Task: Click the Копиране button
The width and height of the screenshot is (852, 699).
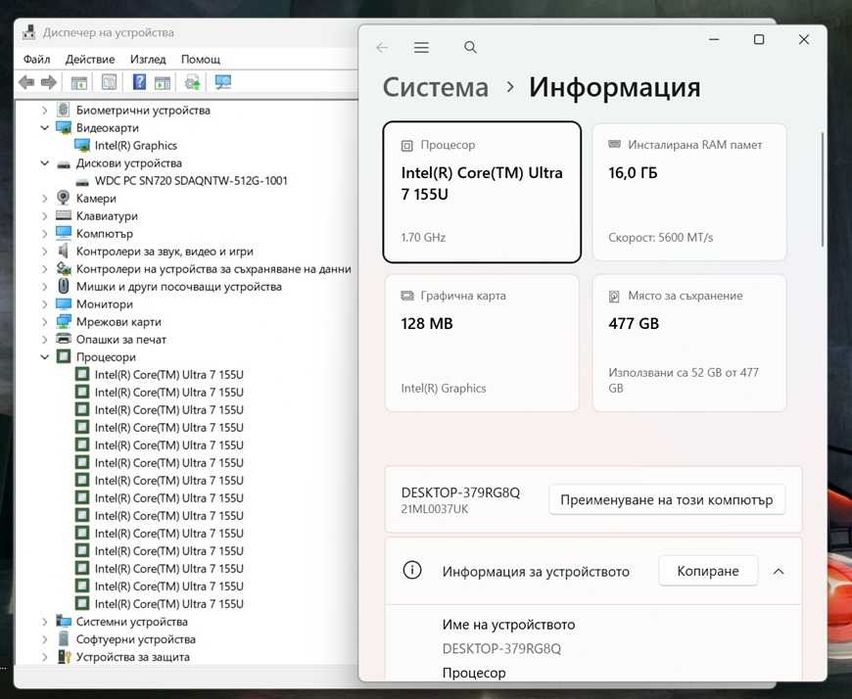Action: [x=708, y=571]
